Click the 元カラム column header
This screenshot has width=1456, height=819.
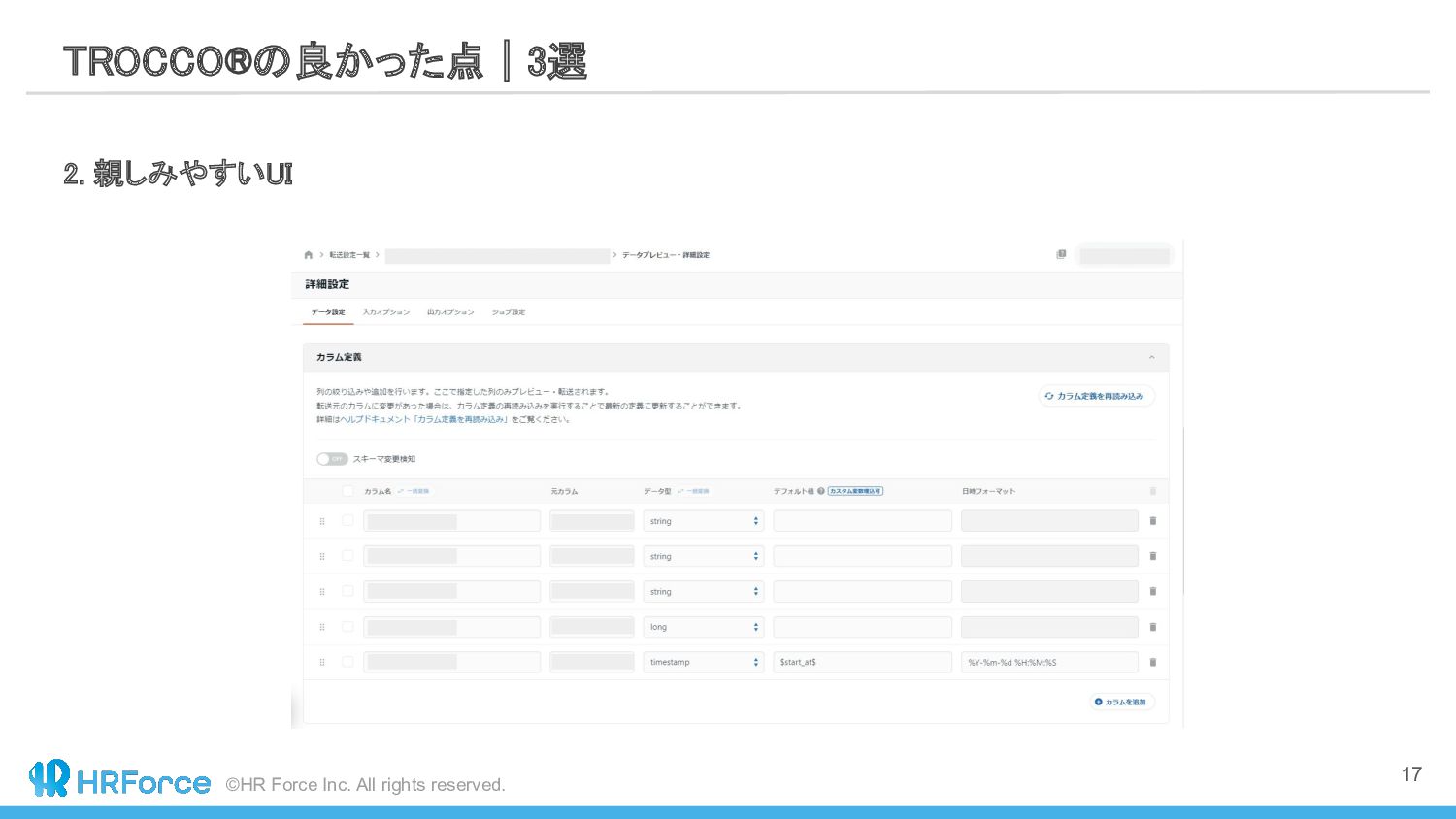click(564, 491)
